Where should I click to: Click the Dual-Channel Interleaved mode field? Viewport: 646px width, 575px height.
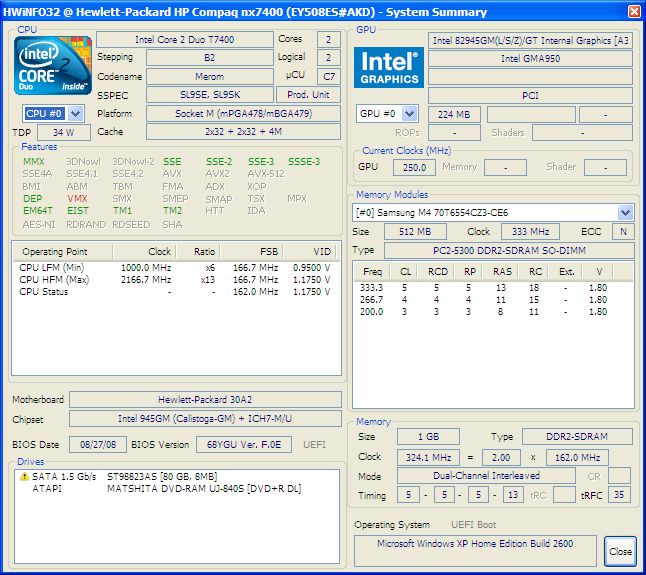point(486,476)
